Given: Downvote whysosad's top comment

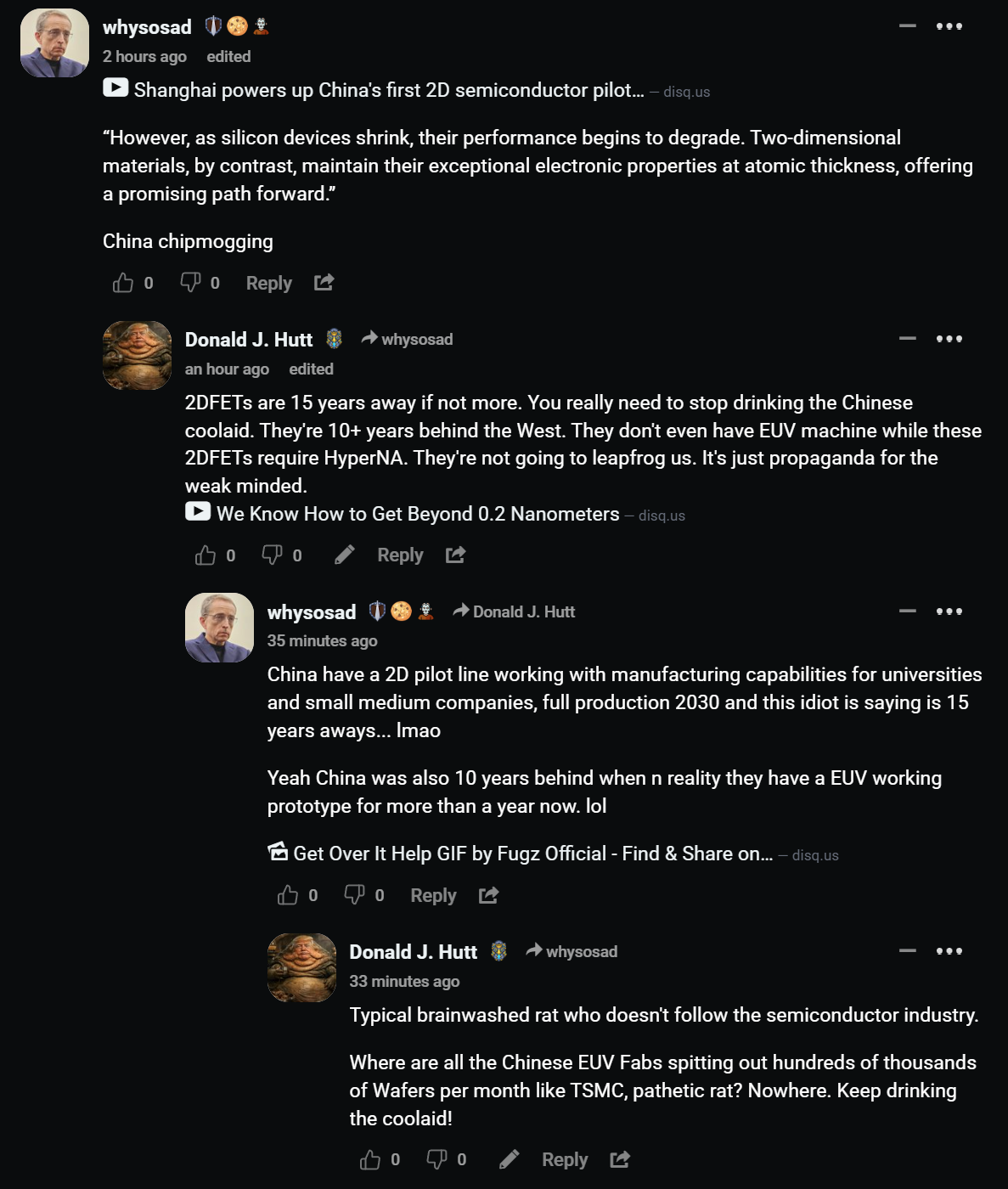Looking at the screenshot, I should (x=190, y=283).
